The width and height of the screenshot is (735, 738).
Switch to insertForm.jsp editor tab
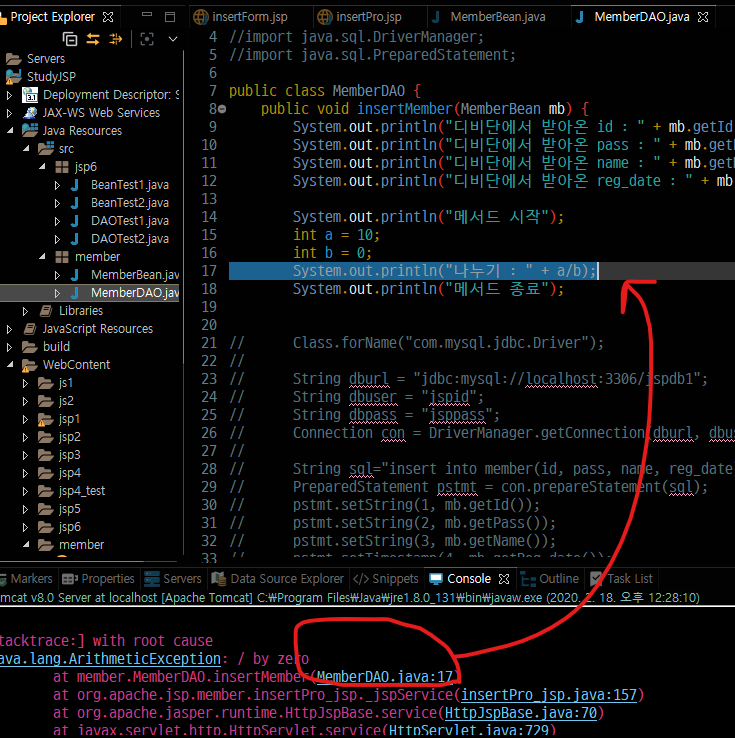[x=241, y=17]
